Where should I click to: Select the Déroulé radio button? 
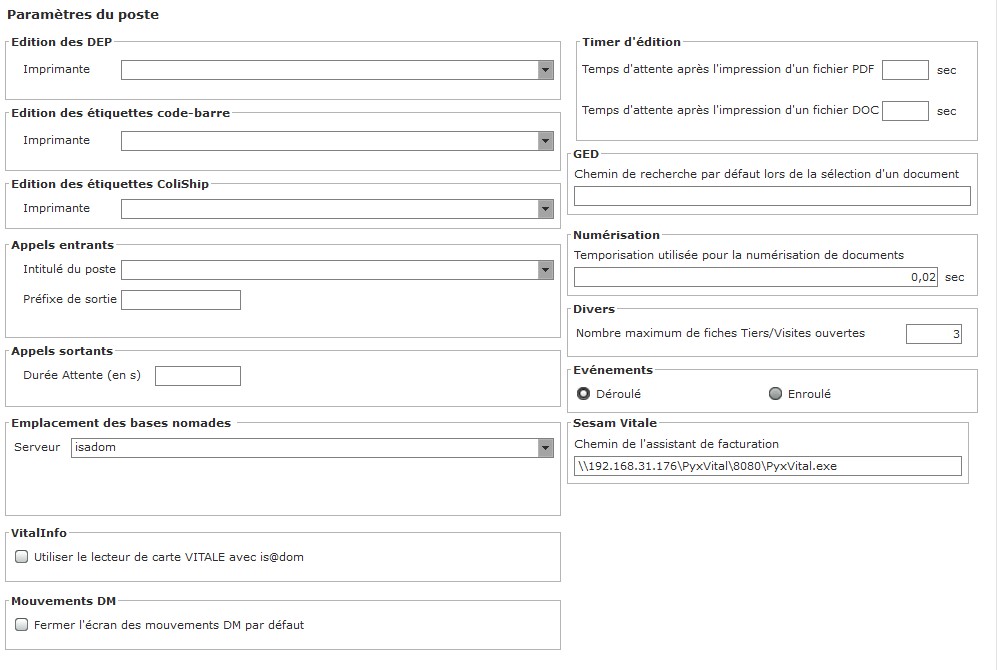coord(583,393)
